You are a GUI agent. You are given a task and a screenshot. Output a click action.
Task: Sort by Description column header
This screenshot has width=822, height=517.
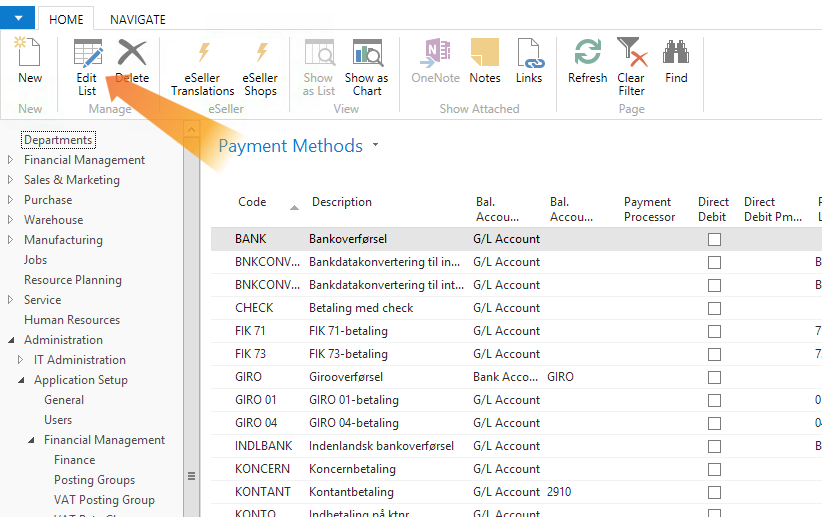[342, 202]
